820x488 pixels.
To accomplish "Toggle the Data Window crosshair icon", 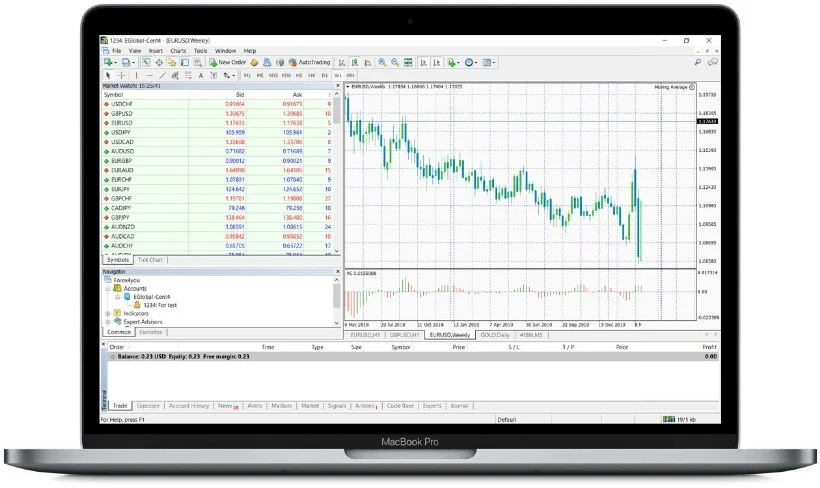I will (x=159, y=62).
